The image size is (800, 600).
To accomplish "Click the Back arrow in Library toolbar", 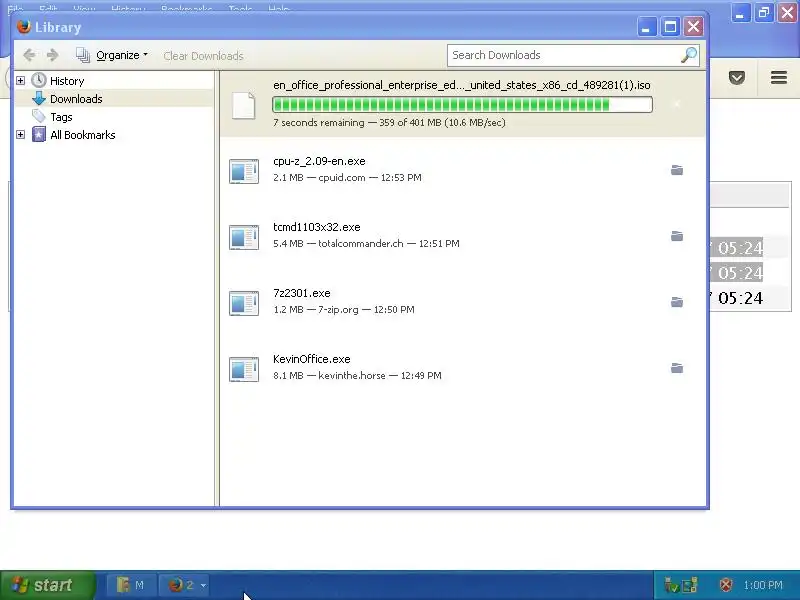I will [x=29, y=55].
